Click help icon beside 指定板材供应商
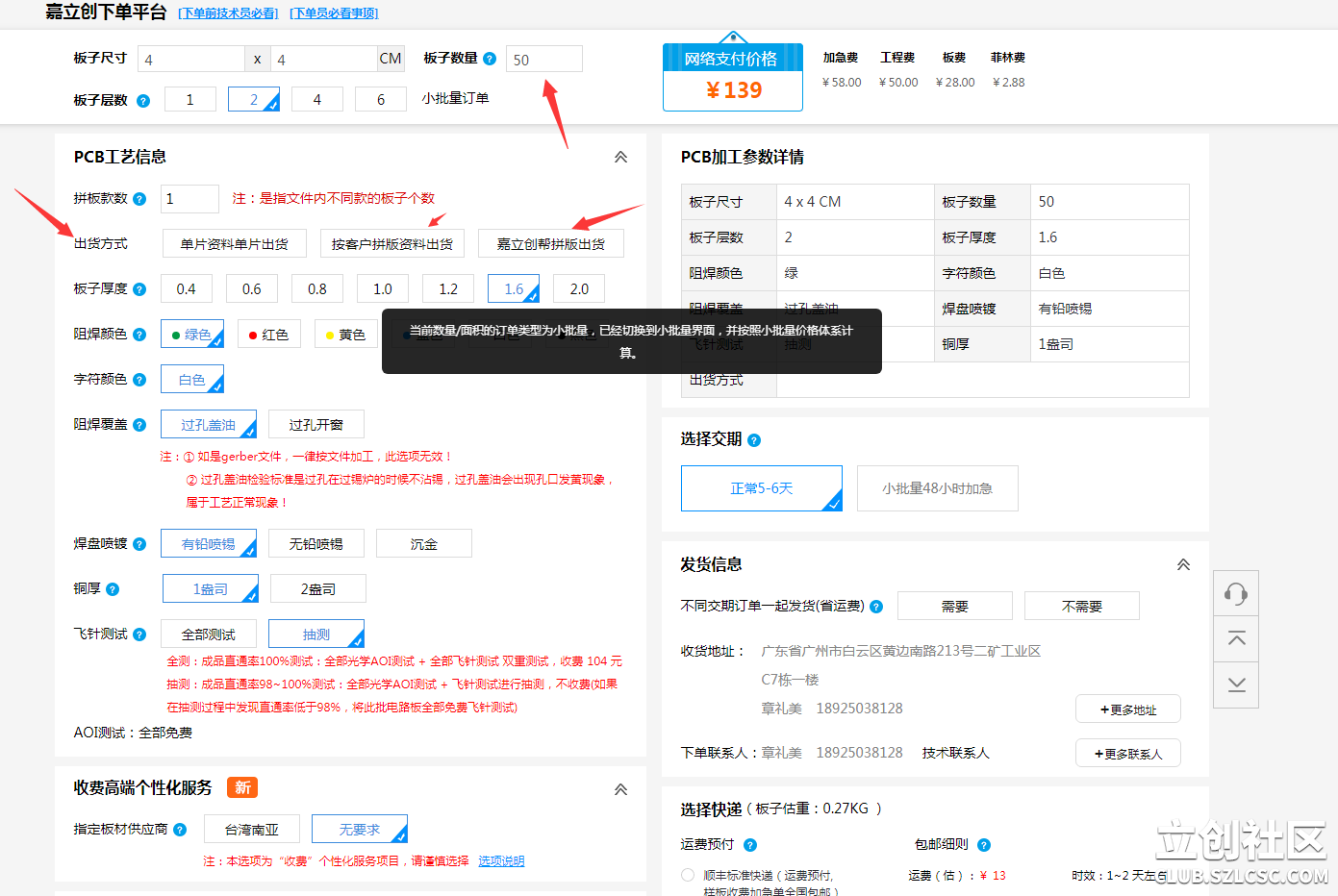Image resolution: width=1338 pixels, height=896 pixels. click(x=180, y=830)
